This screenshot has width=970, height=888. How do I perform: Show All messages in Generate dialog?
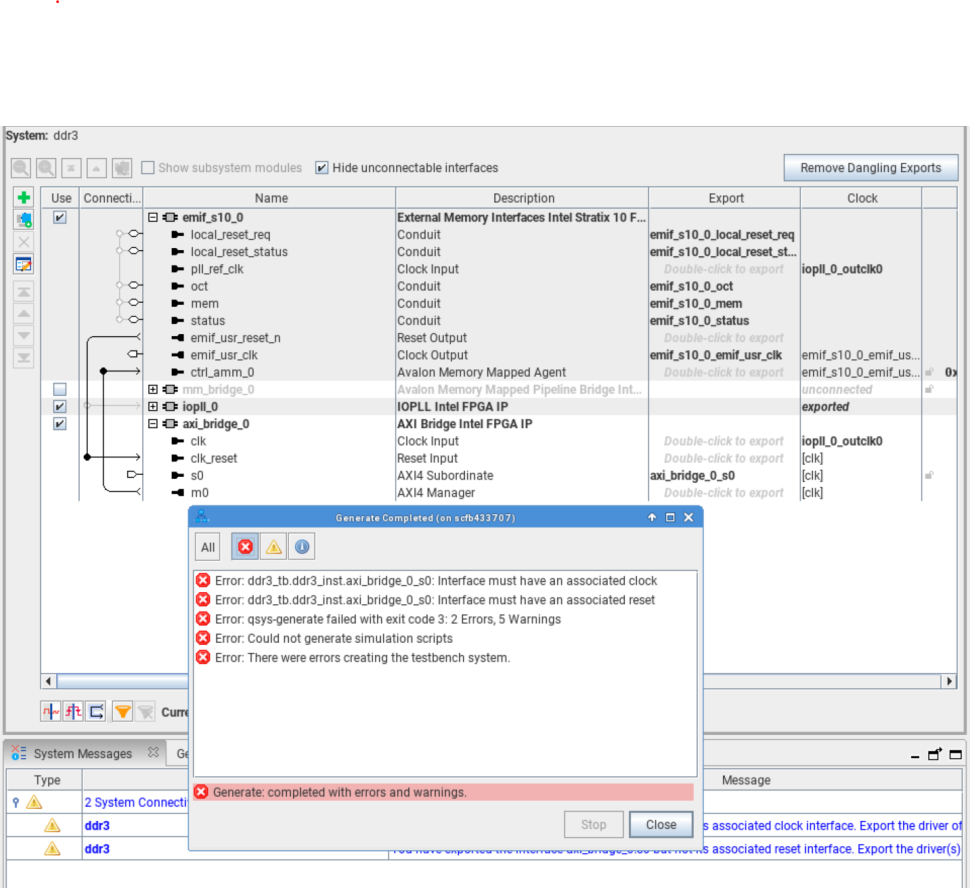click(x=208, y=547)
